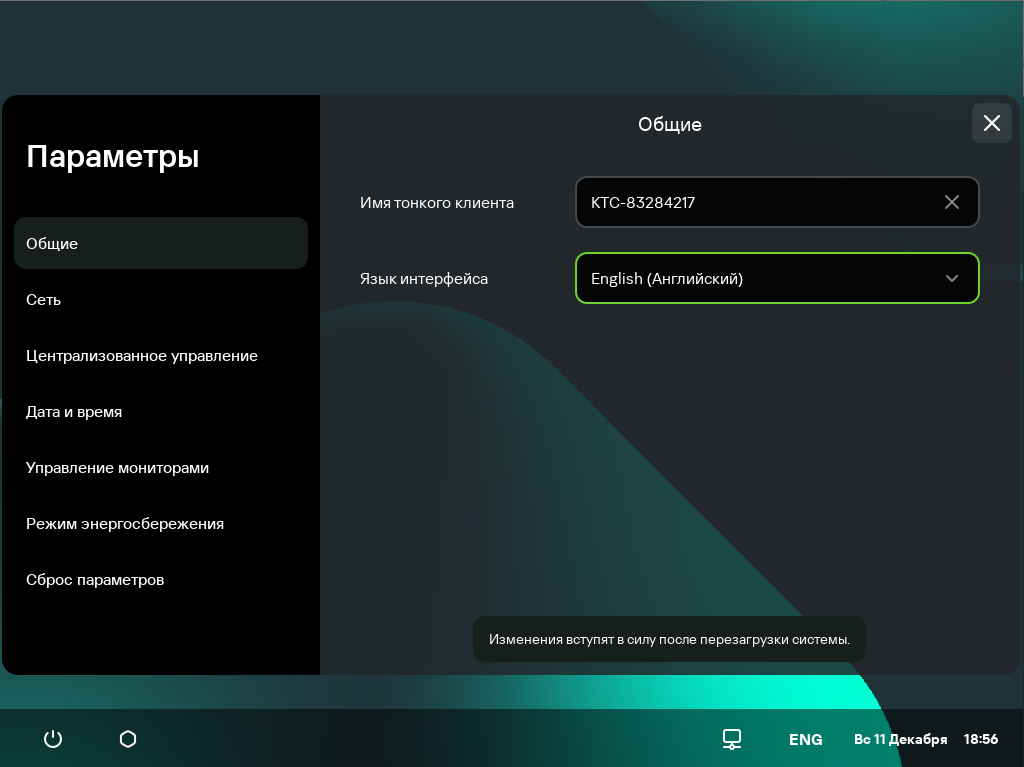Viewport: 1024px width, 767px height.
Task: Click the power button in the taskbar
Action: coord(53,739)
